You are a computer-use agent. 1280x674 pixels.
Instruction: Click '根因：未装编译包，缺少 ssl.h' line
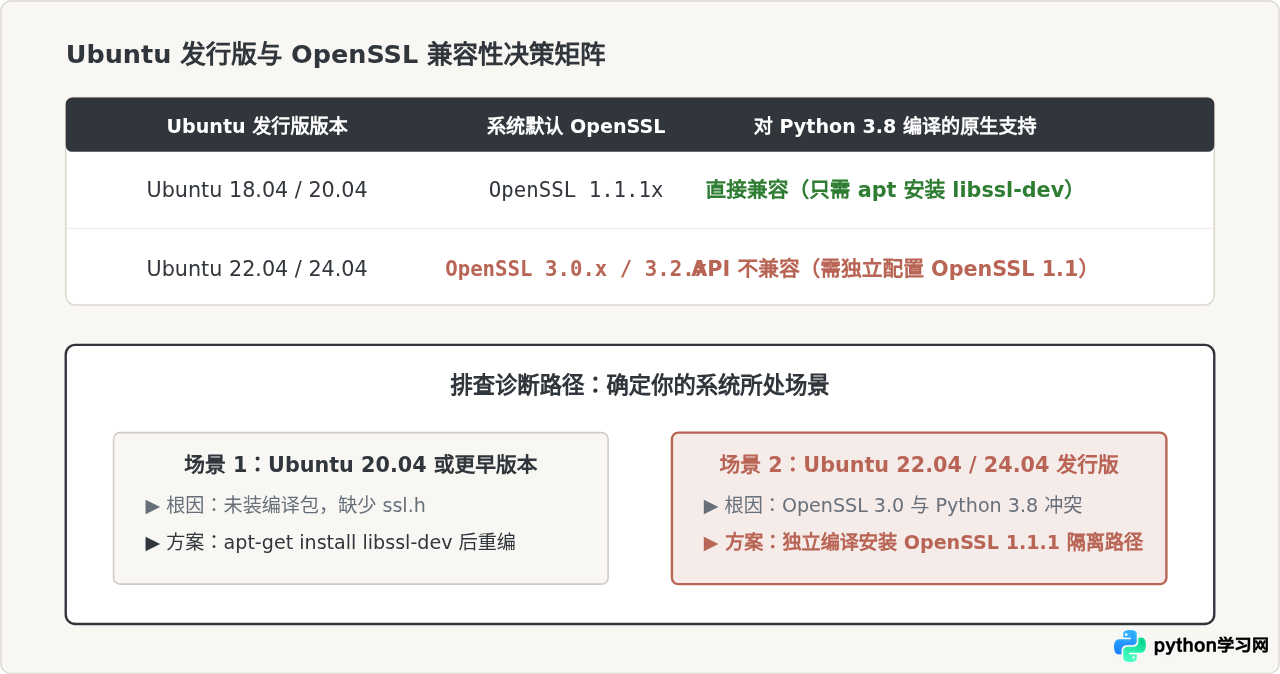point(285,505)
